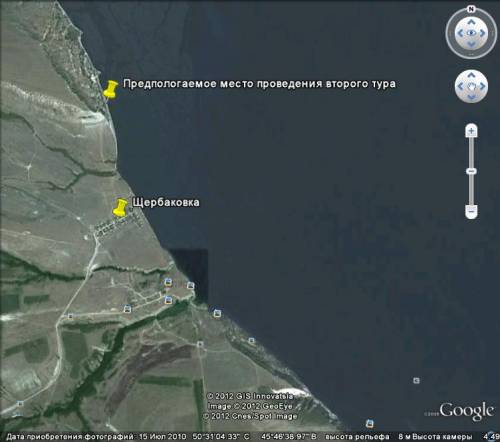Open the Щербаковка placemark label

tap(166, 202)
